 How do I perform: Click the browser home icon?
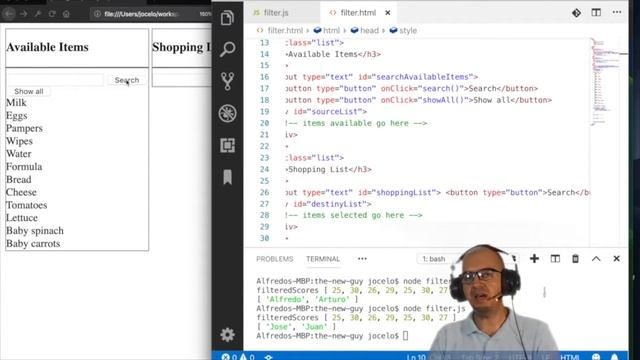pyautogui.click(x=66, y=14)
